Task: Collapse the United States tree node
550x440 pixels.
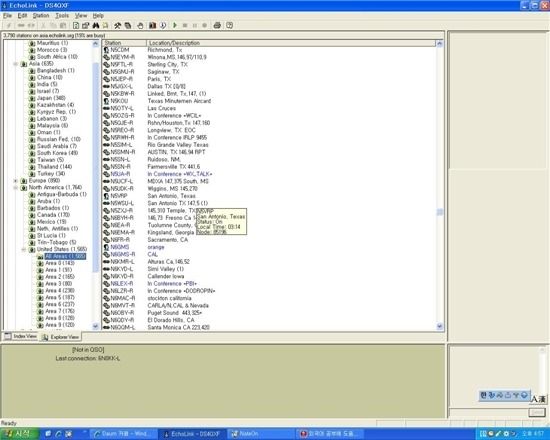Action: pyautogui.click(x=24, y=249)
